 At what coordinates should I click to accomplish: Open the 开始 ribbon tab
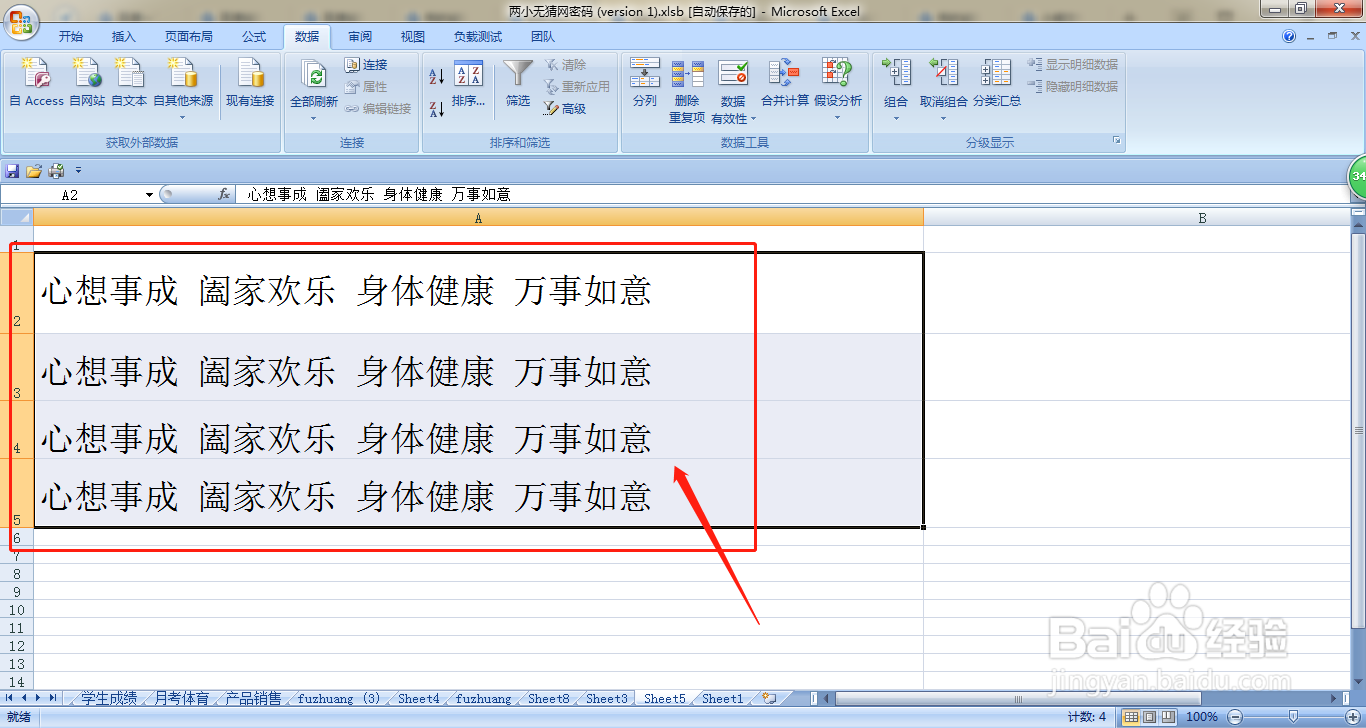point(70,37)
